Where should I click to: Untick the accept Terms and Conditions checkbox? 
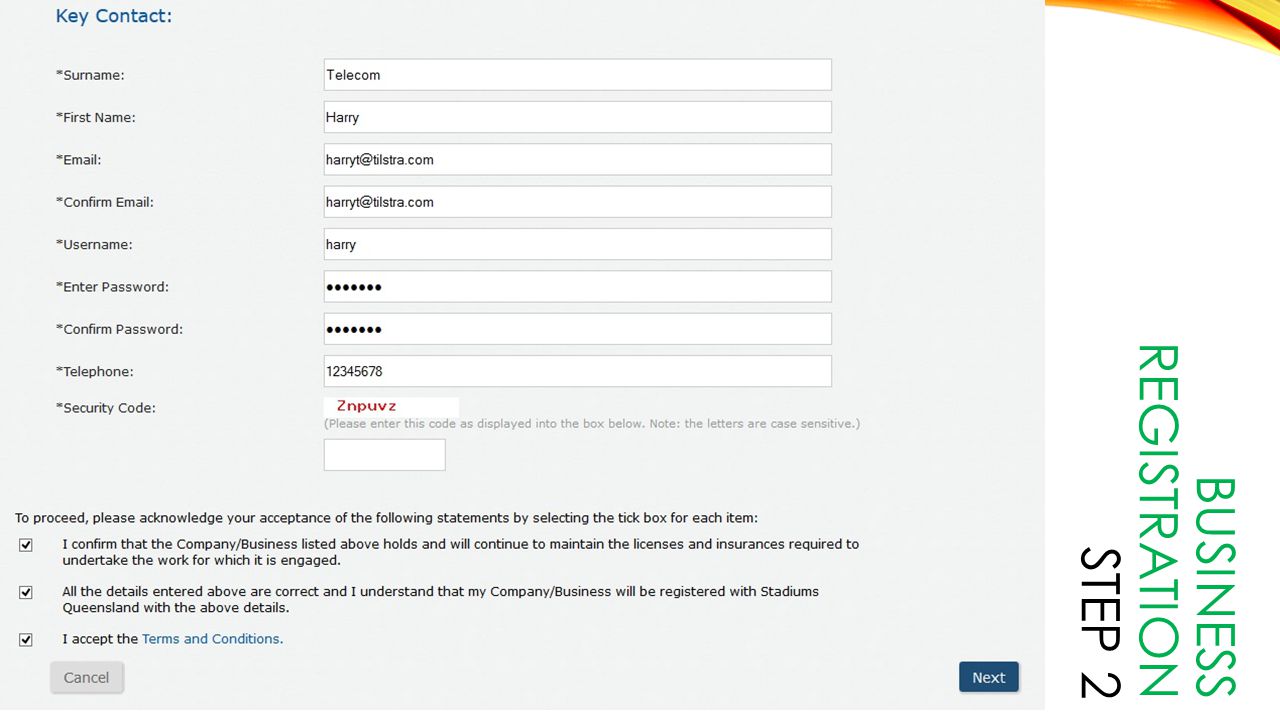26,639
